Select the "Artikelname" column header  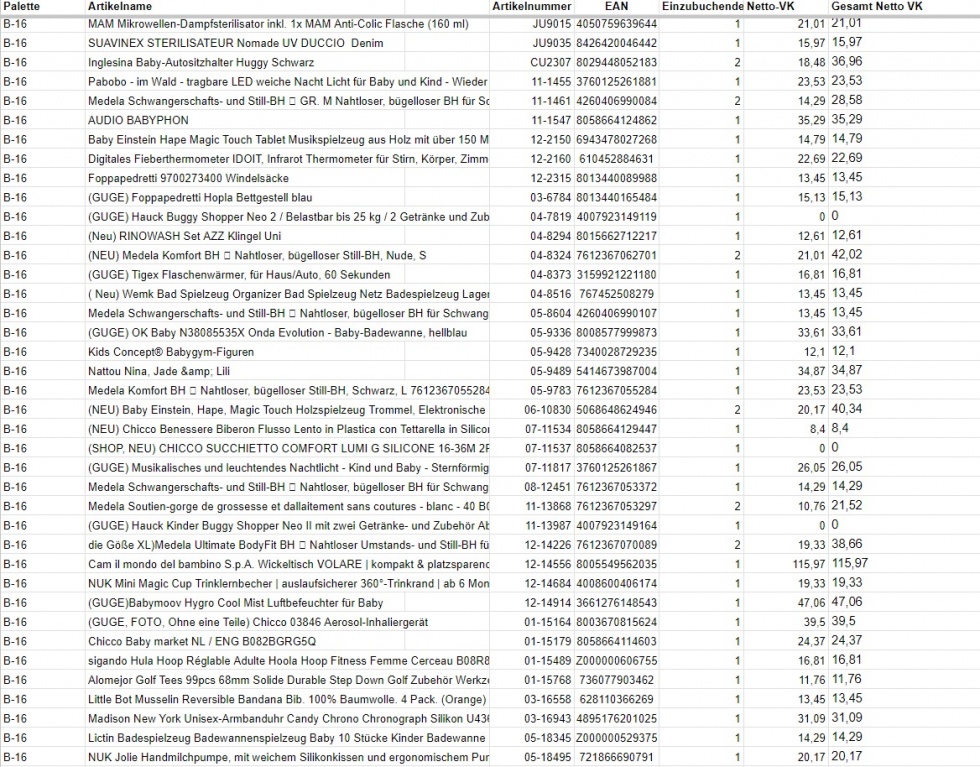click(120, 6)
